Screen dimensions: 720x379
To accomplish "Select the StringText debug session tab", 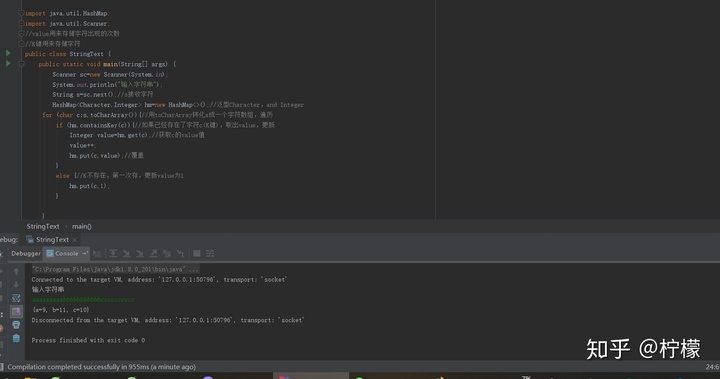I will click(x=52, y=239).
